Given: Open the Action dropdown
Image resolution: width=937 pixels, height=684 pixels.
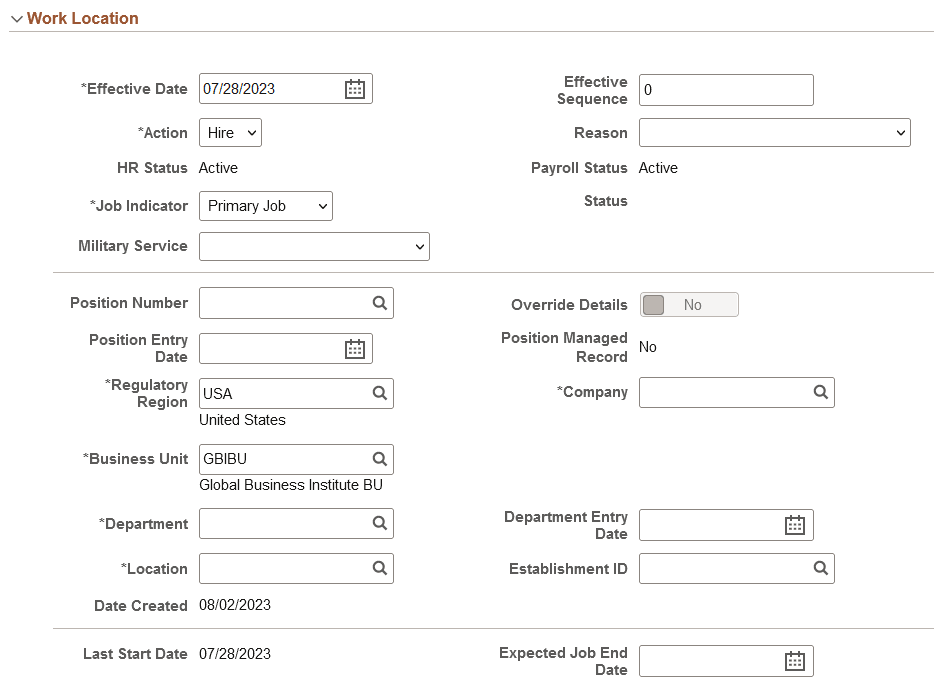Looking at the screenshot, I should [230, 132].
